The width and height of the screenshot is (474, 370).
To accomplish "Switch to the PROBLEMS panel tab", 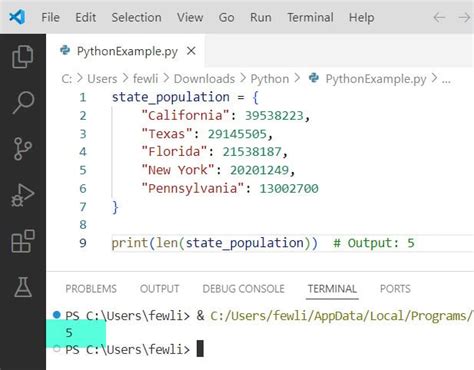I will [x=91, y=289].
